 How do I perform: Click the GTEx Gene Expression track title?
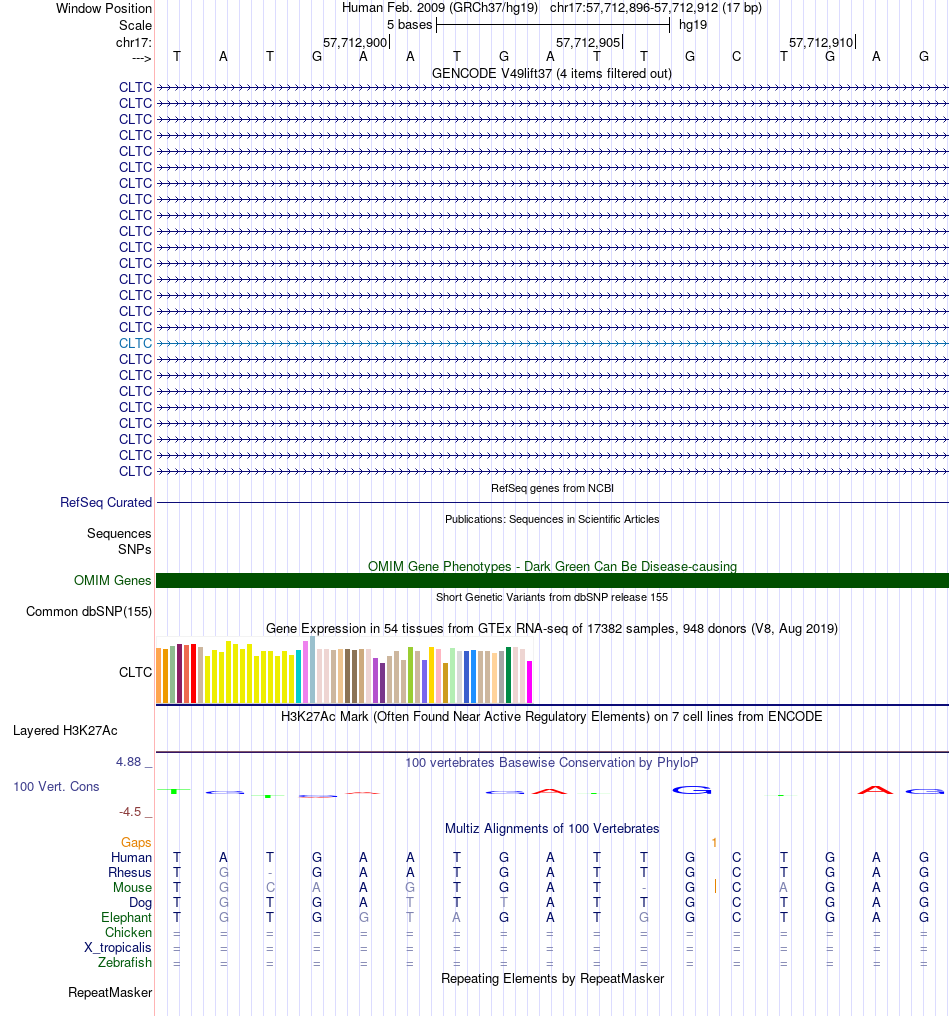[552, 629]
